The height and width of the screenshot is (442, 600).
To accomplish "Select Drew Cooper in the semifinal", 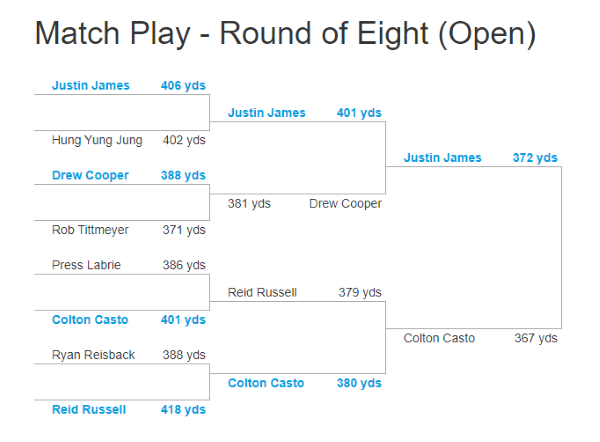I will pos(345,204).
